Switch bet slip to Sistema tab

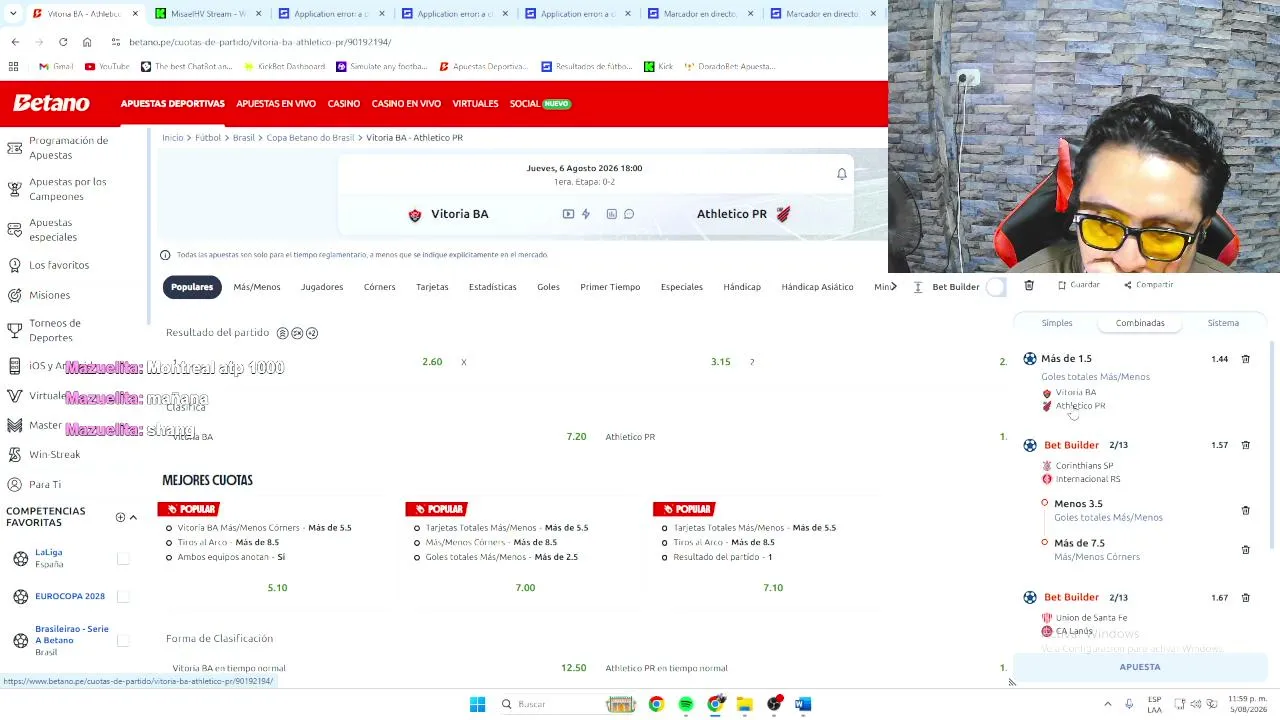coord(1223,323)
